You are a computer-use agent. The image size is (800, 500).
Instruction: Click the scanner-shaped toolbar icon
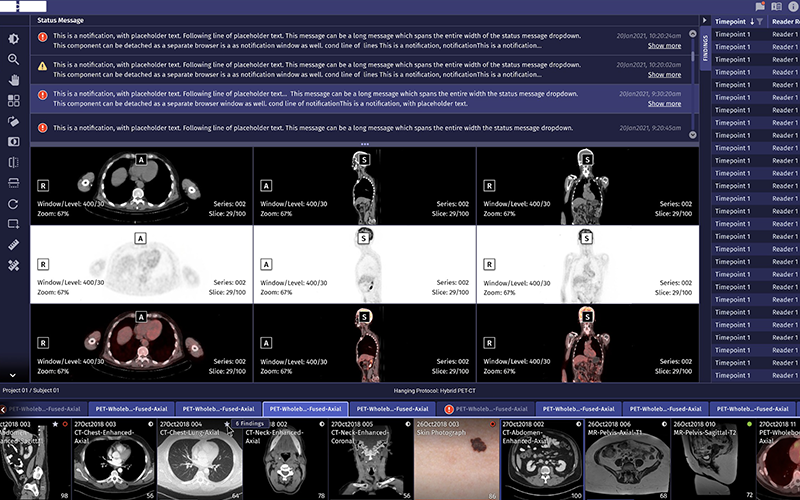14,183
